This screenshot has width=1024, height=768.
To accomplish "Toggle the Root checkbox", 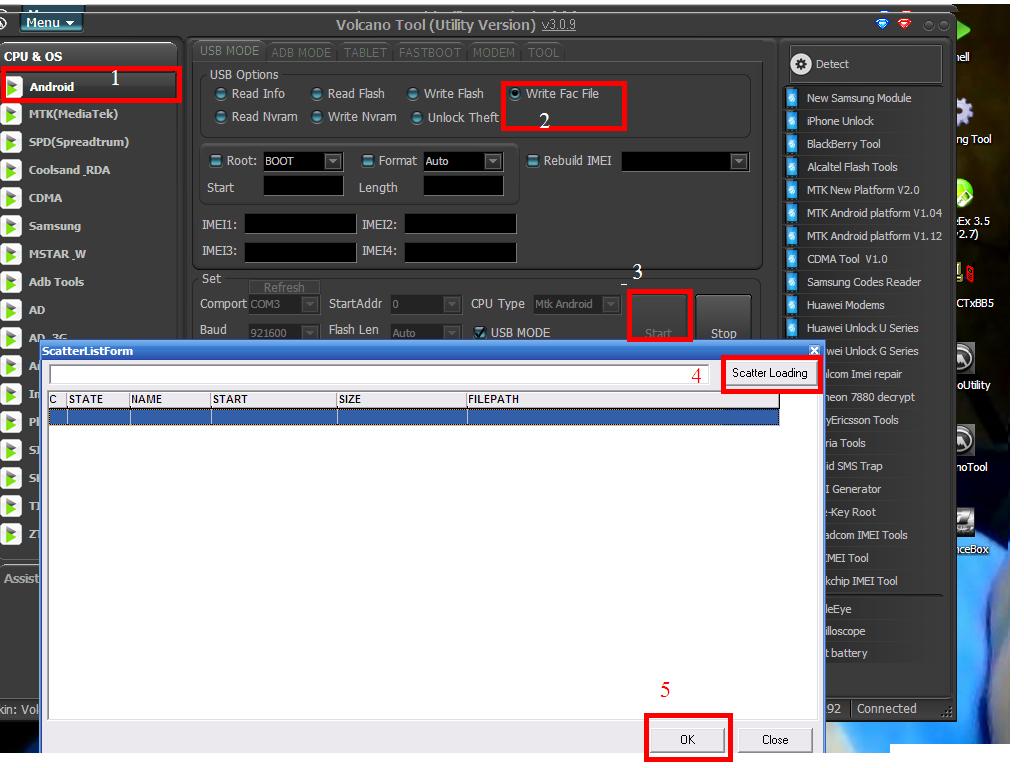I will tap(216, 161).
